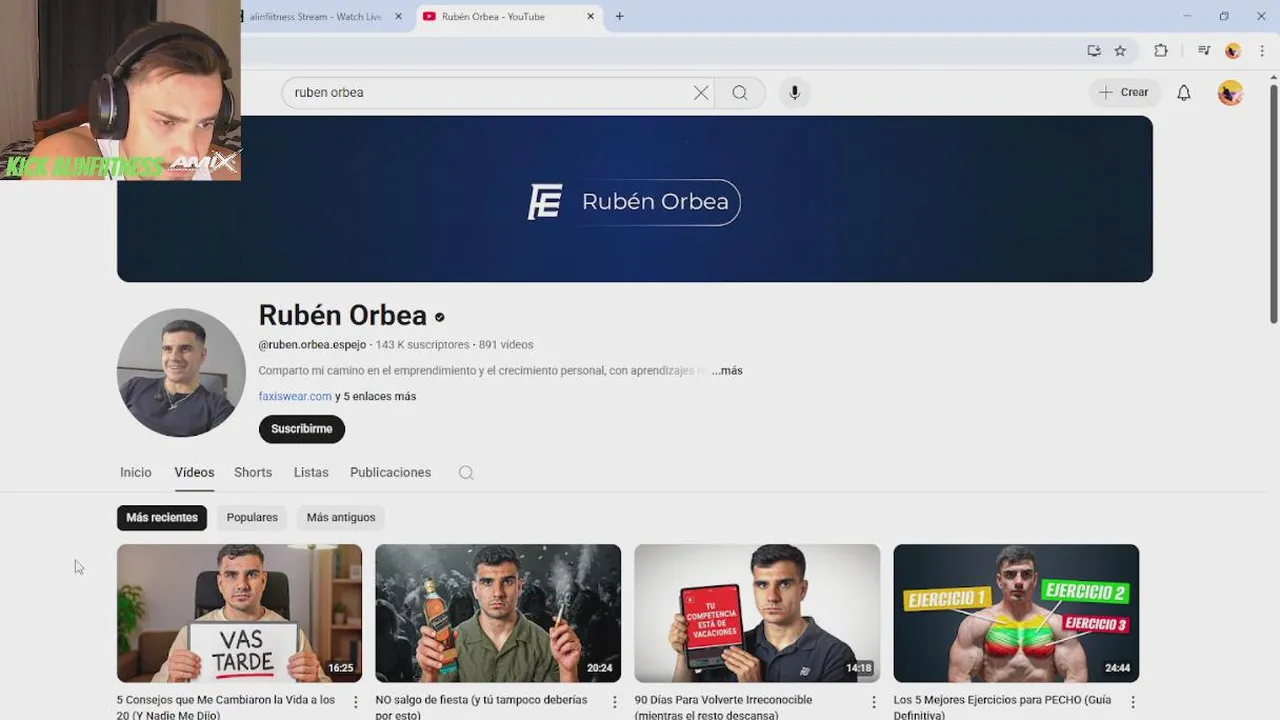The height and width of the screenshot is (720, 1280).
Task: Expand the channel description with ...más
Action: [727, 370]
